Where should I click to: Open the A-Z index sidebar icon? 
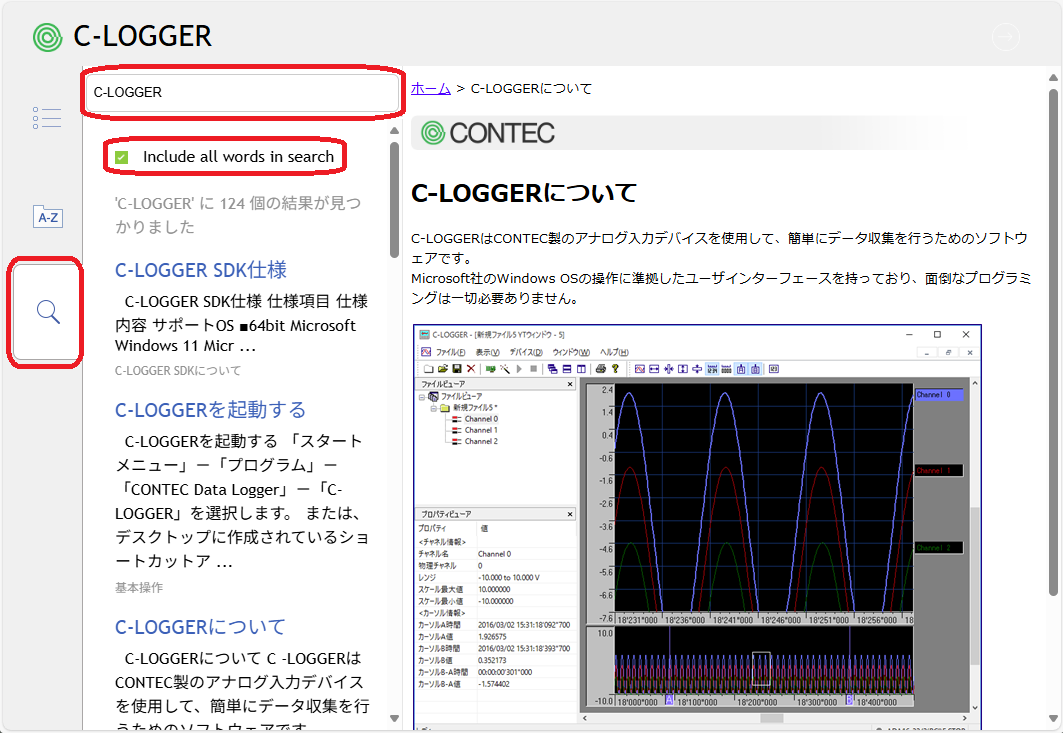(x=47, y=216)
